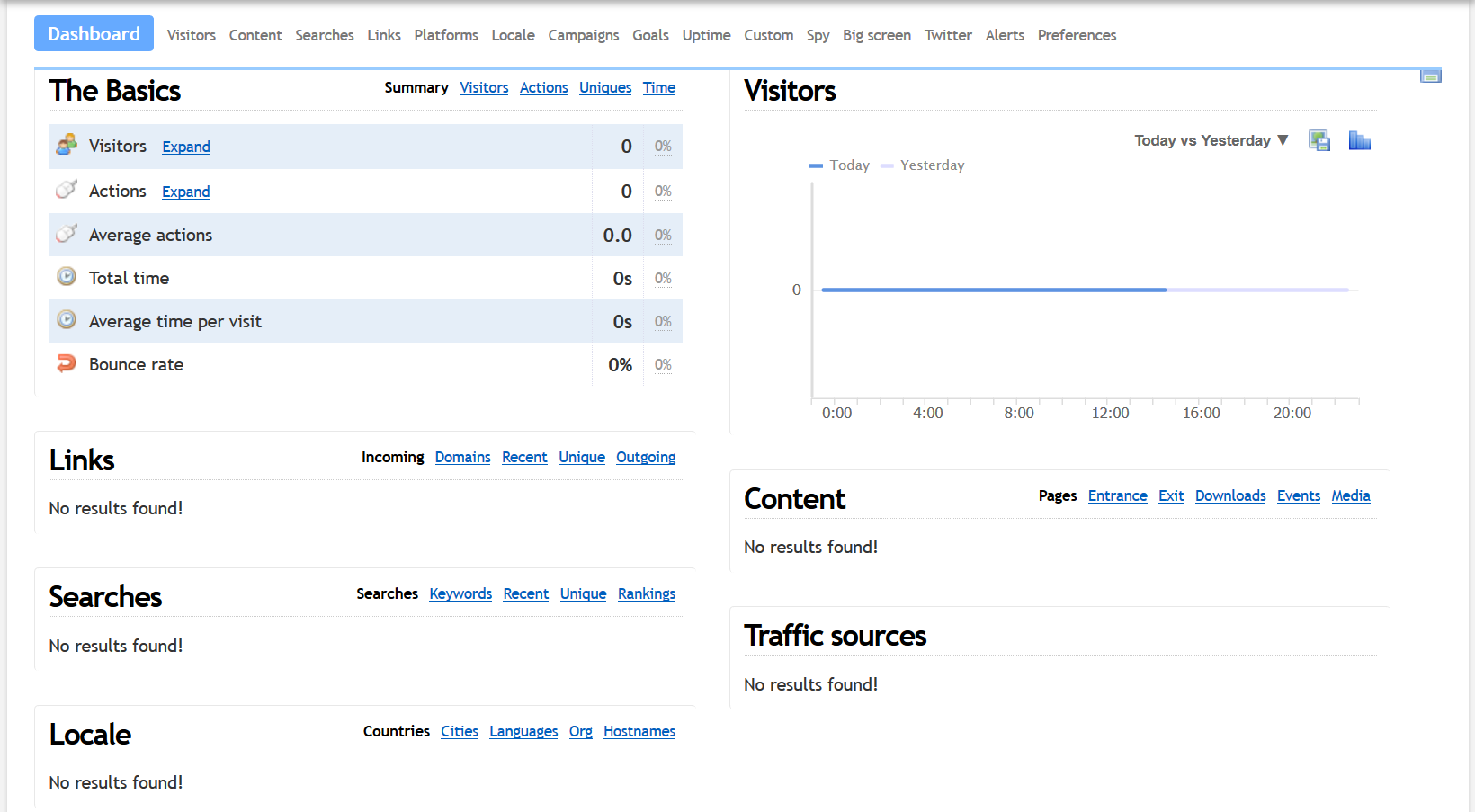Select the Pages tab in Content panel

[x=1058, y=495]
